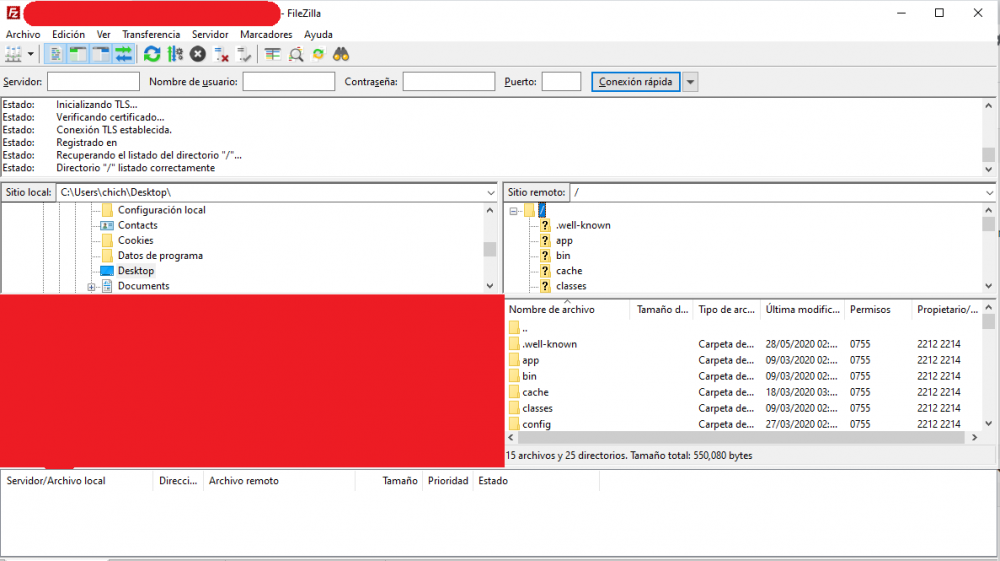Toggle the remote directory tree display
Viewport: 1000px width, 561px height.
[x=101, y=54]
